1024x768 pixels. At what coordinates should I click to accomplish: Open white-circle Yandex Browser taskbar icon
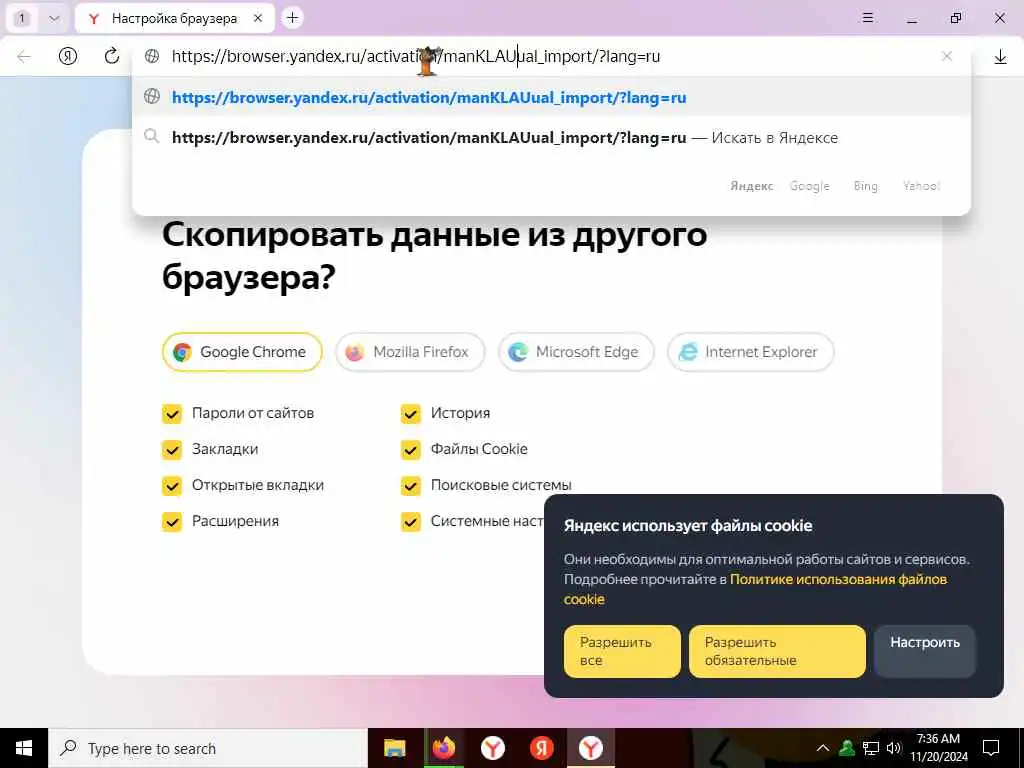[493, 748]
